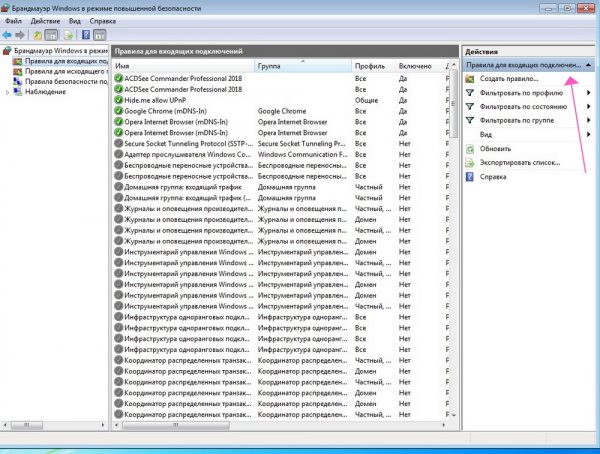Click the Windows Communication F... group cell

[x=302, y=154]
